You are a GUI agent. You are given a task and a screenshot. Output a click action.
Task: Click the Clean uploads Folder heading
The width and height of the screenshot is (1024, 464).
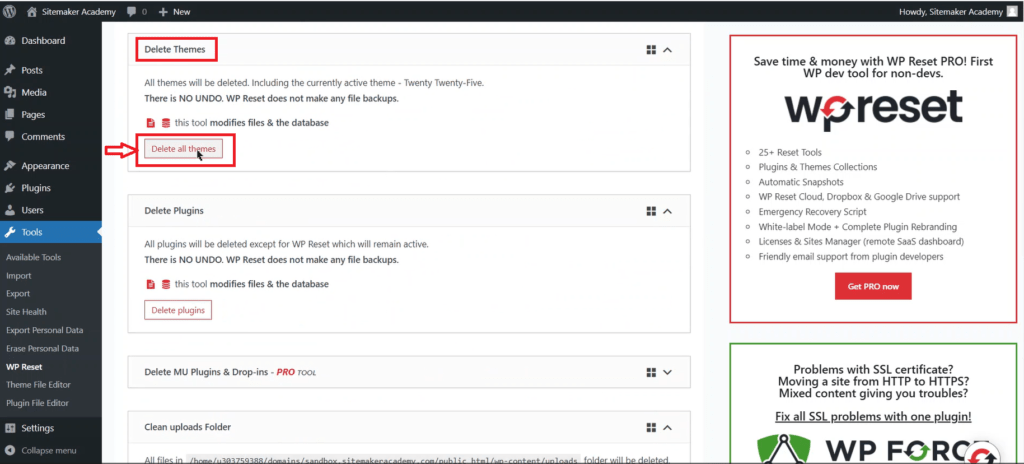[x=187, y=427]
